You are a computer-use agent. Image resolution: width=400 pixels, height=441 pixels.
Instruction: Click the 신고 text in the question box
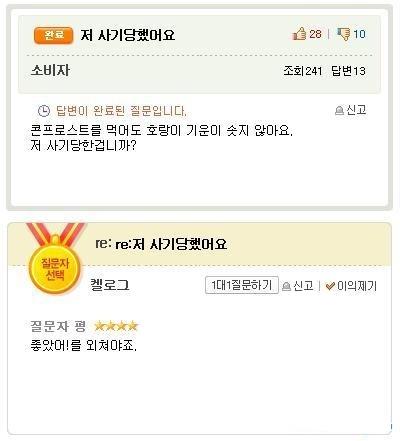coord(356,110)
